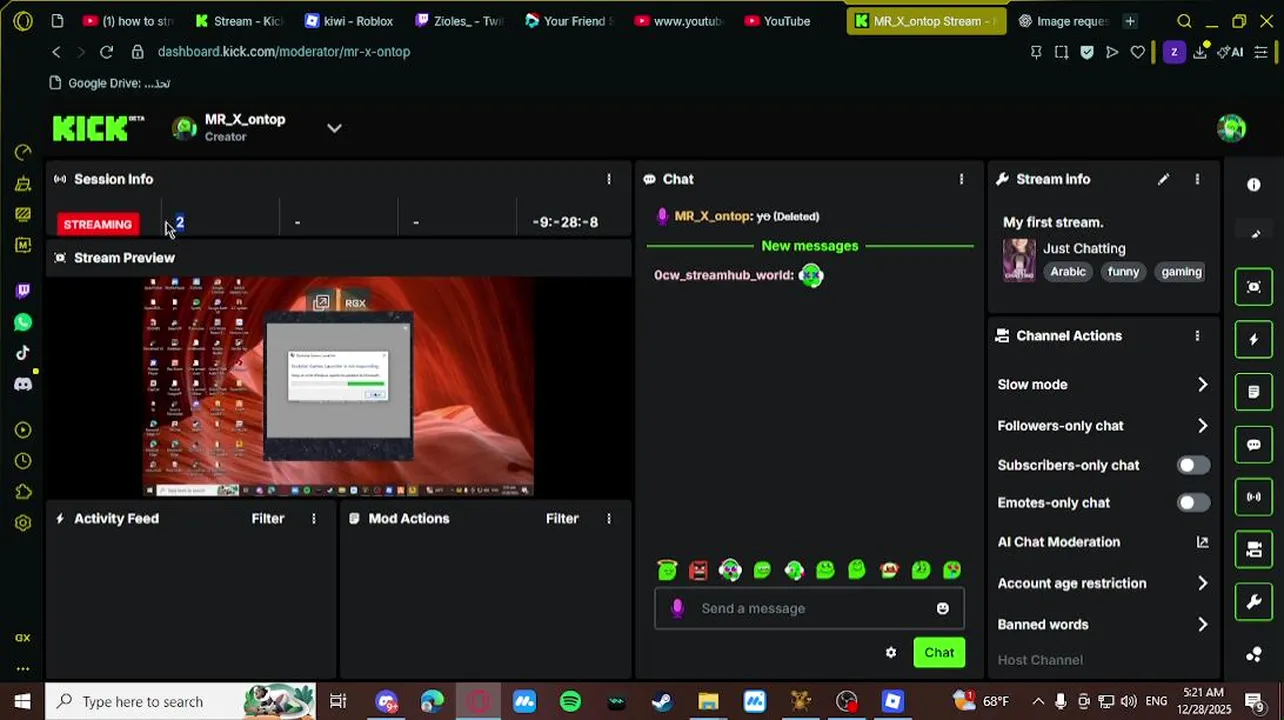Image resolution: width=1284 pixels, height=720 pixels.
Task: Focus the 'Send a message' field
Action: click(x=811, y=608)
